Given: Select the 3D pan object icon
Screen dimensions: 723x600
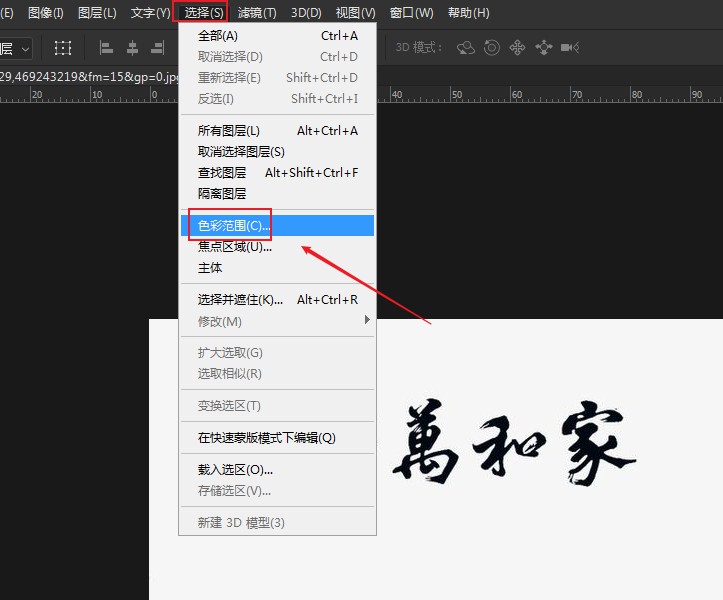Looking at the screenshot, I should point(517,47).
